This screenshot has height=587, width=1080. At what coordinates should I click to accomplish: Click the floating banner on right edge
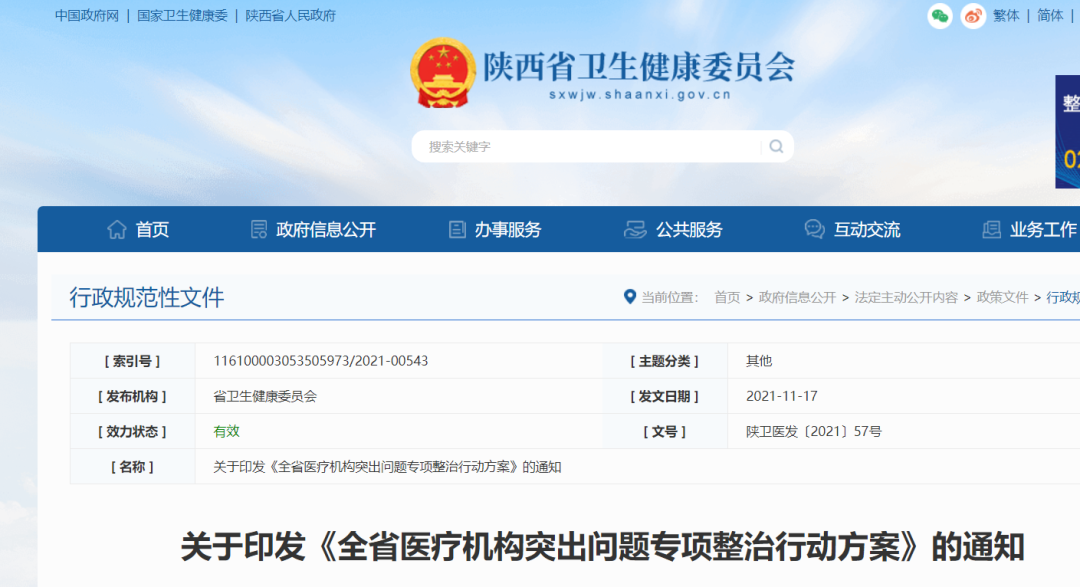[x=1067, y=132]
